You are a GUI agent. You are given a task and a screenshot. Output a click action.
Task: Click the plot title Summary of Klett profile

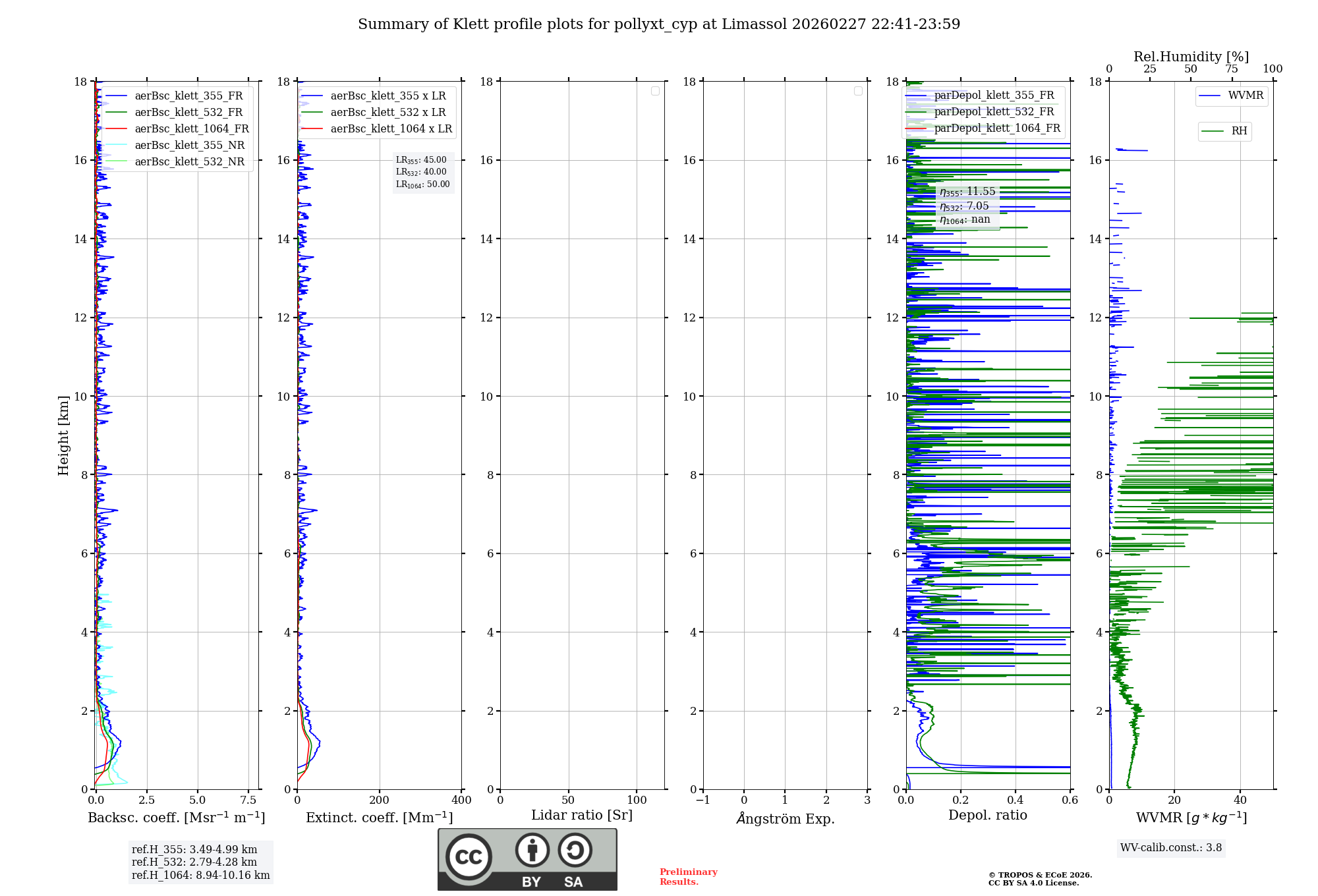(658, 24)
